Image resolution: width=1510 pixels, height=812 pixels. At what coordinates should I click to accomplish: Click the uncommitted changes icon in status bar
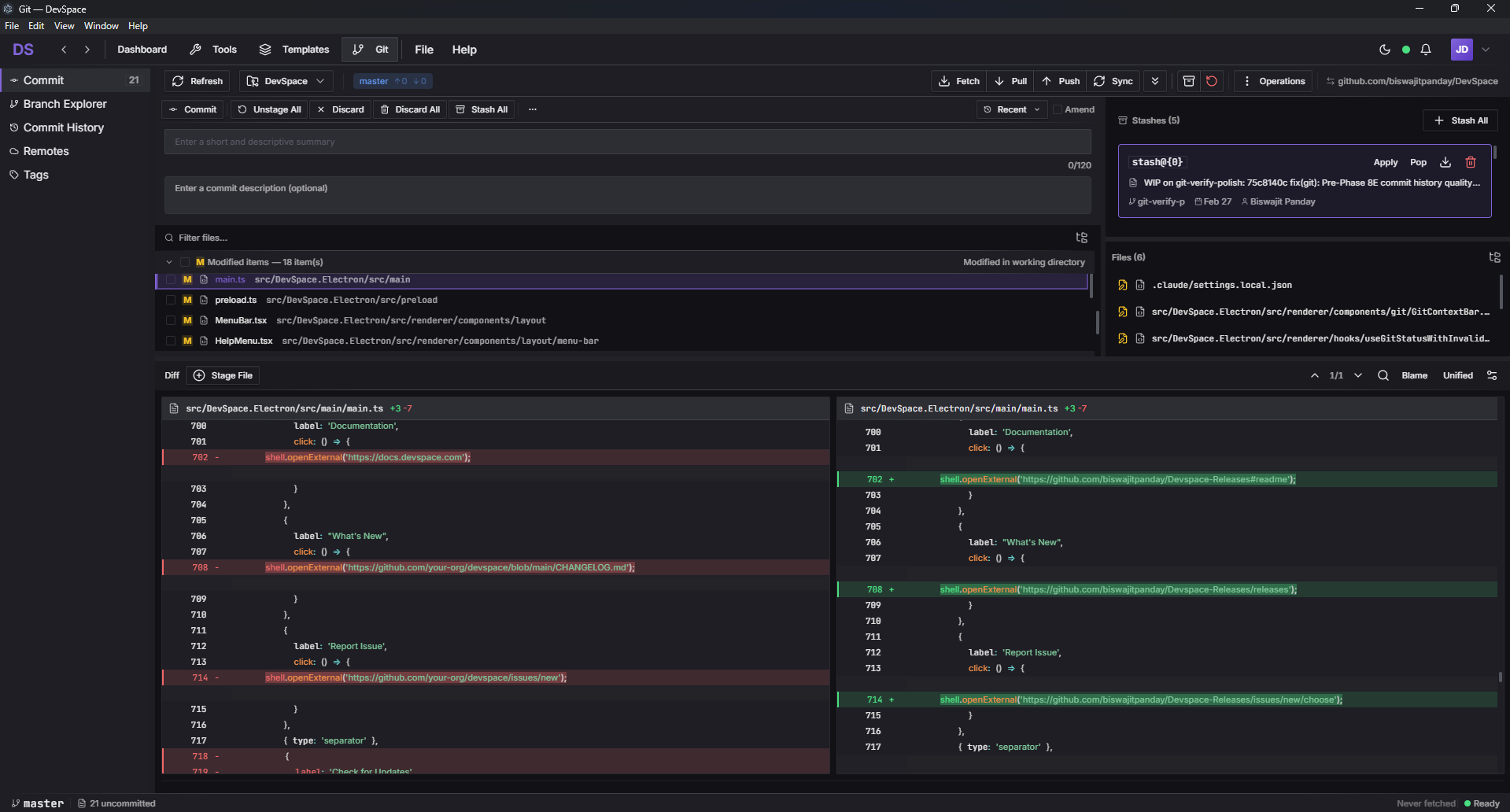coord(82,803)
